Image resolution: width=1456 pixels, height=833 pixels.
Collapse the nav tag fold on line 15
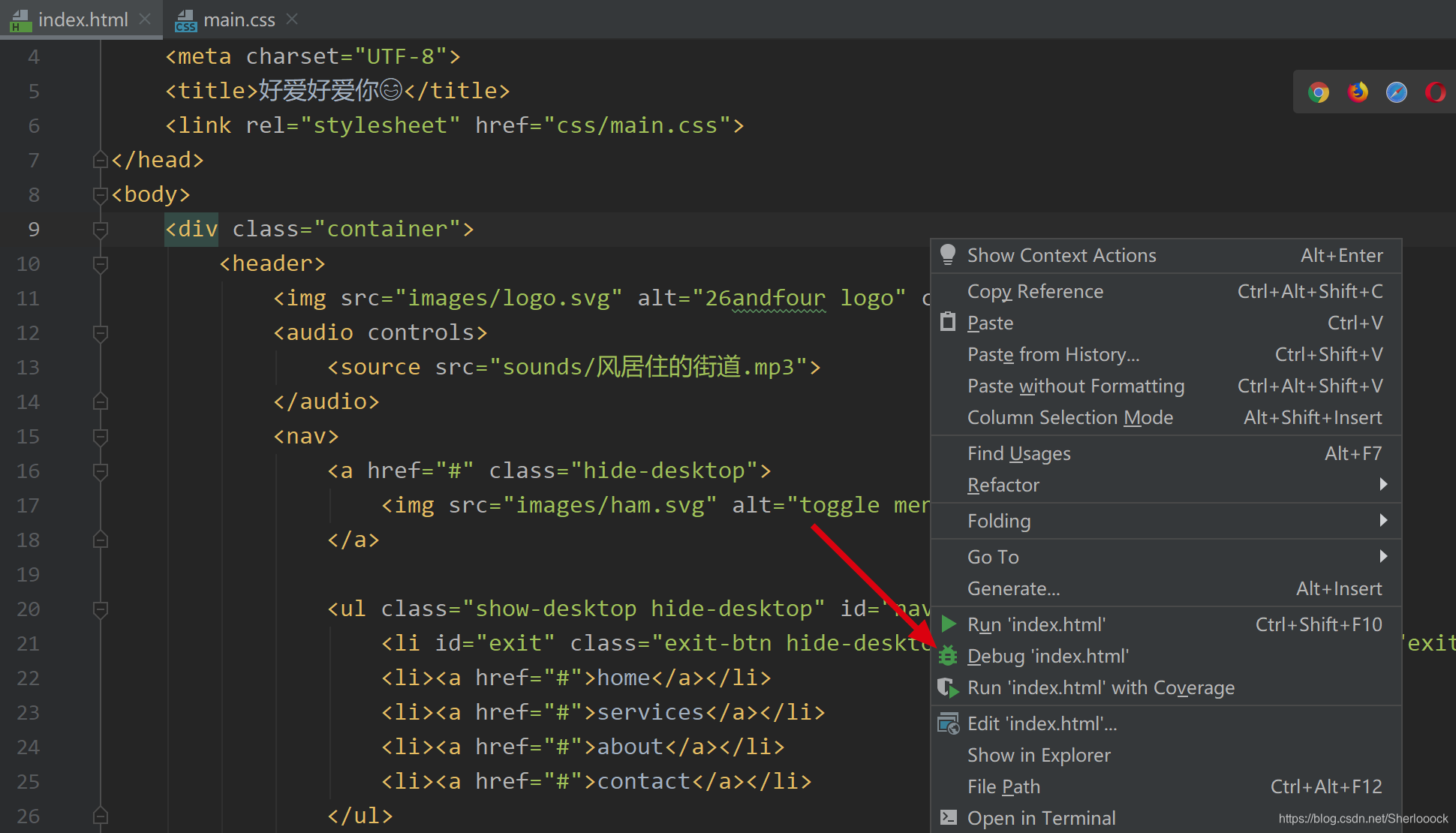pyautogui.click(x=101, y=436)
